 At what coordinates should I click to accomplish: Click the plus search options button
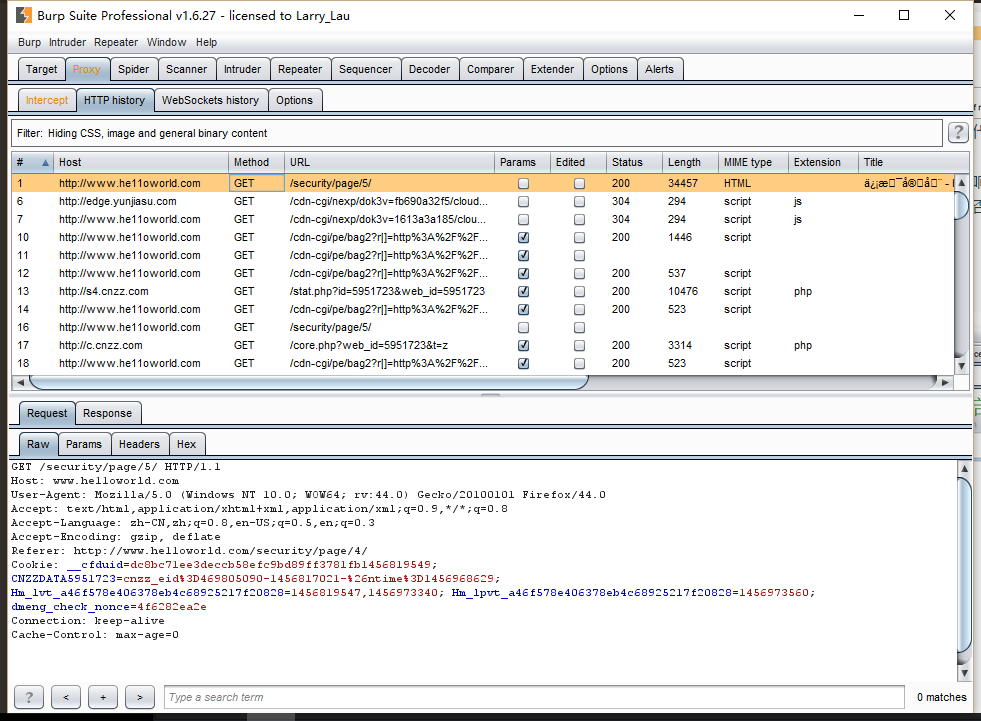tap(103, 697)
